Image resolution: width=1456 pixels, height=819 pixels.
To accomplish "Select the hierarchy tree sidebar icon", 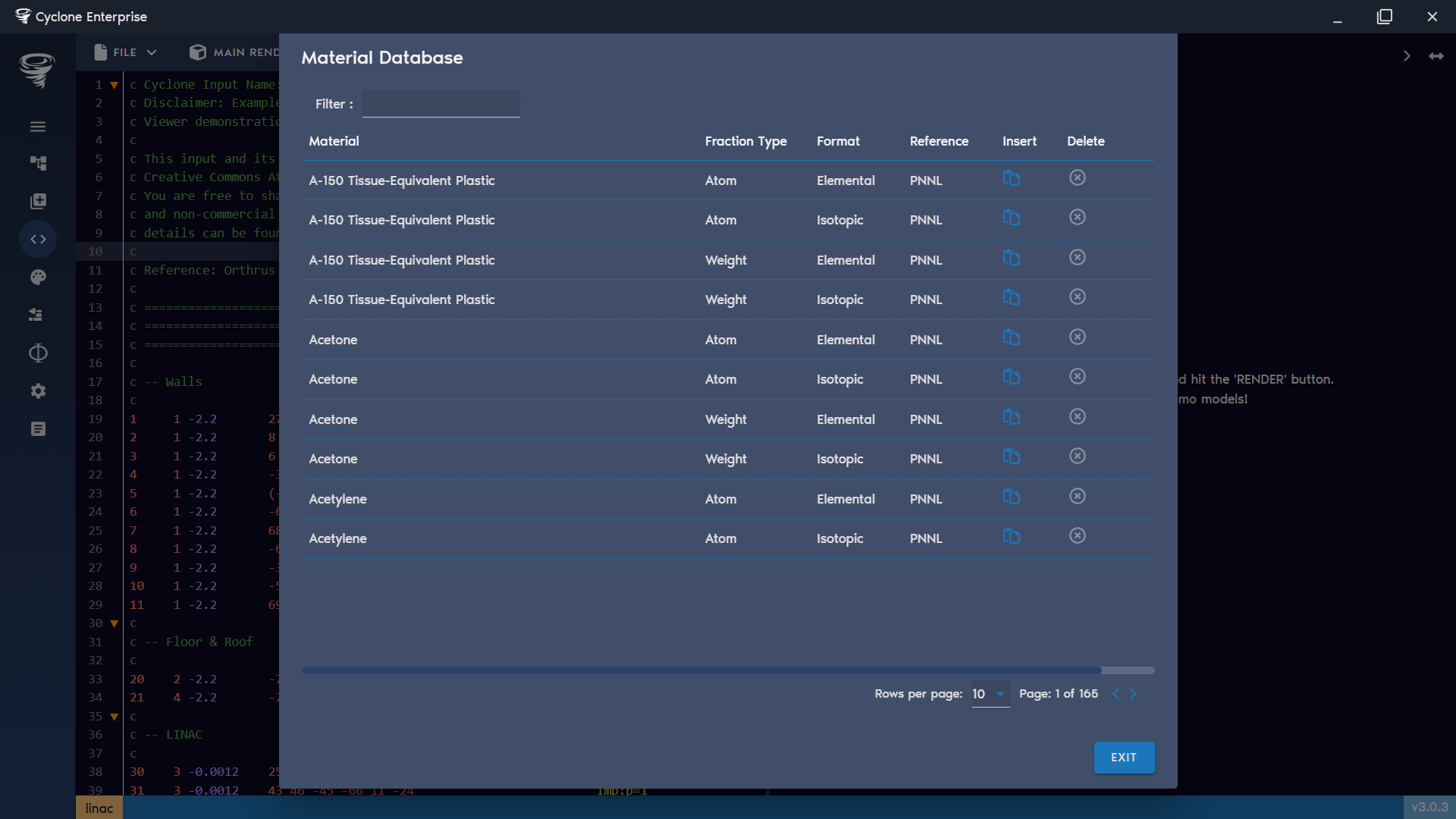I will [37, 163].
